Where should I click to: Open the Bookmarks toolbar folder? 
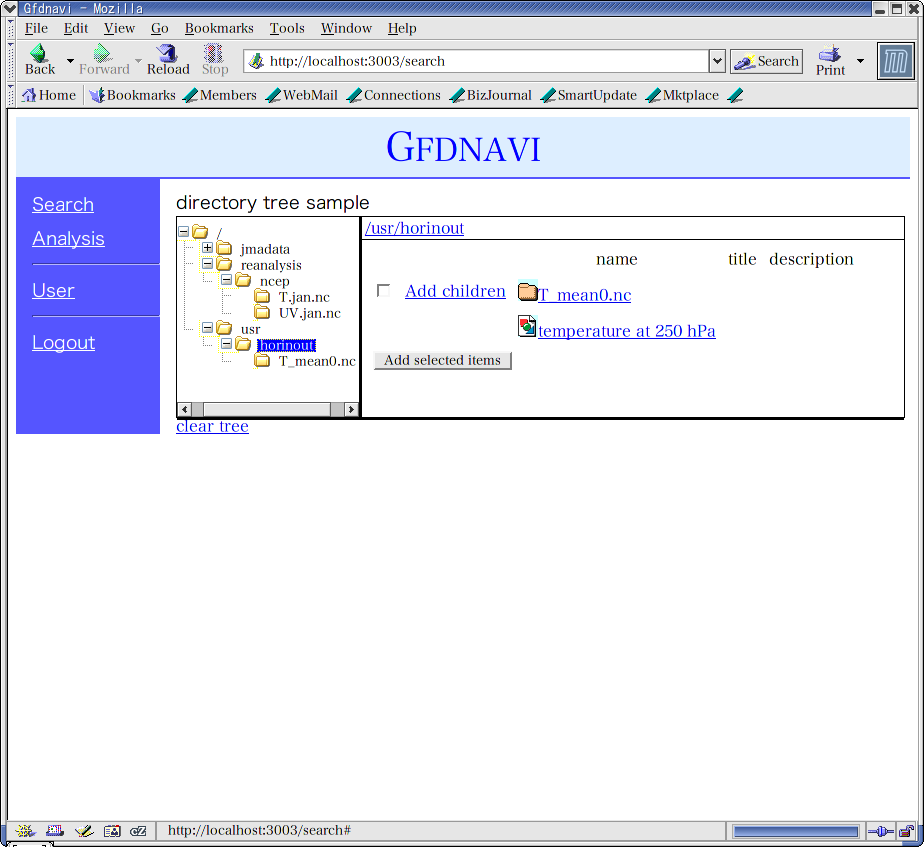133,95
